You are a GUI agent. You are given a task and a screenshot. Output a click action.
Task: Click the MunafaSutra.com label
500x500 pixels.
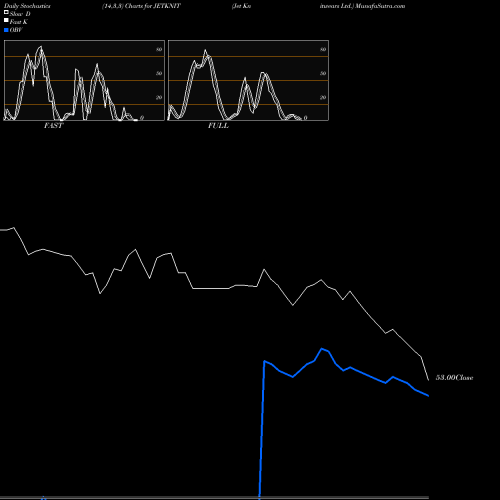[x=380, y=6]
